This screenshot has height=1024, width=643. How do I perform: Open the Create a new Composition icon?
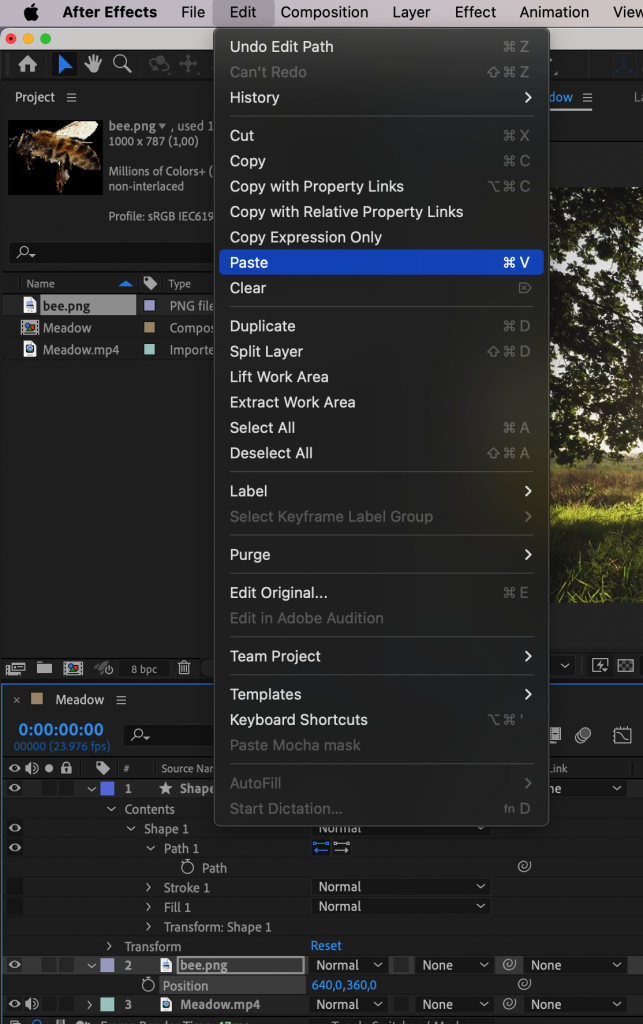point(72,668)
